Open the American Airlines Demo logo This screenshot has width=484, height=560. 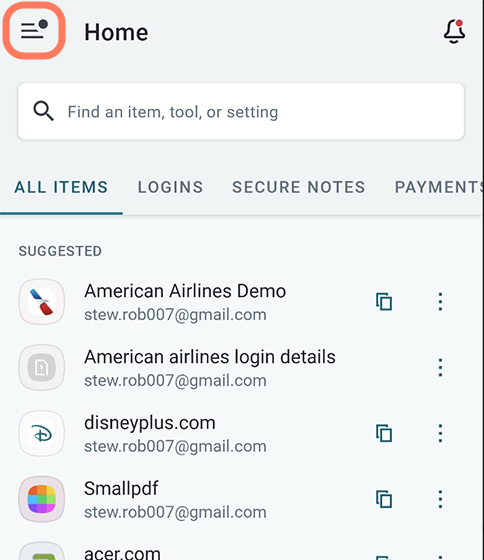click(x=42, y=302)
